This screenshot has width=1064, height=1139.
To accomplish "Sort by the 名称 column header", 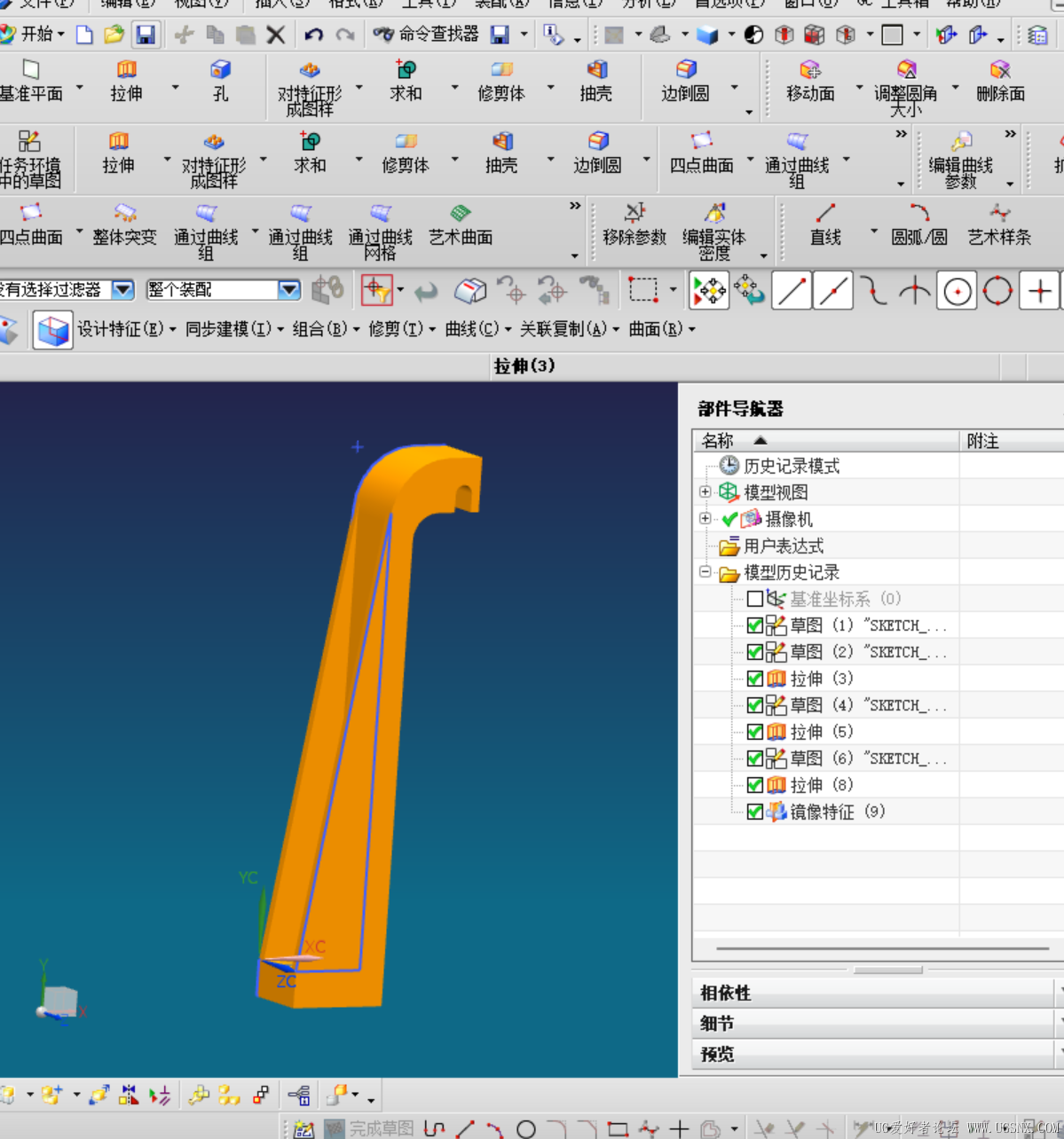I will coord(826,441).
